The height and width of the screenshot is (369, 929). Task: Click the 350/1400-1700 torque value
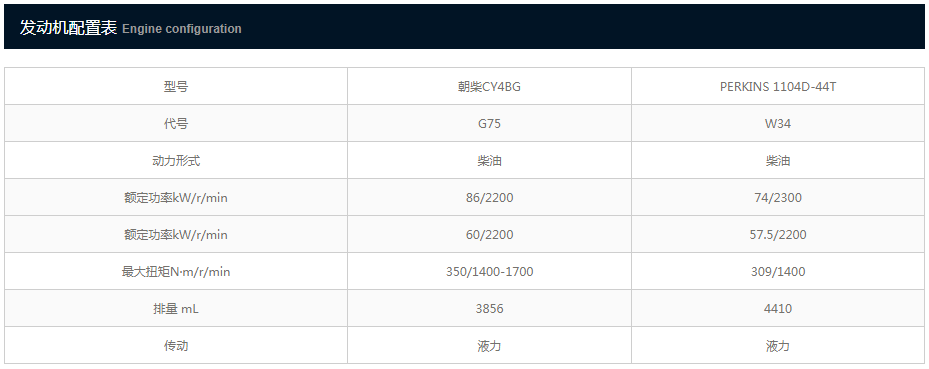(489, 272)
